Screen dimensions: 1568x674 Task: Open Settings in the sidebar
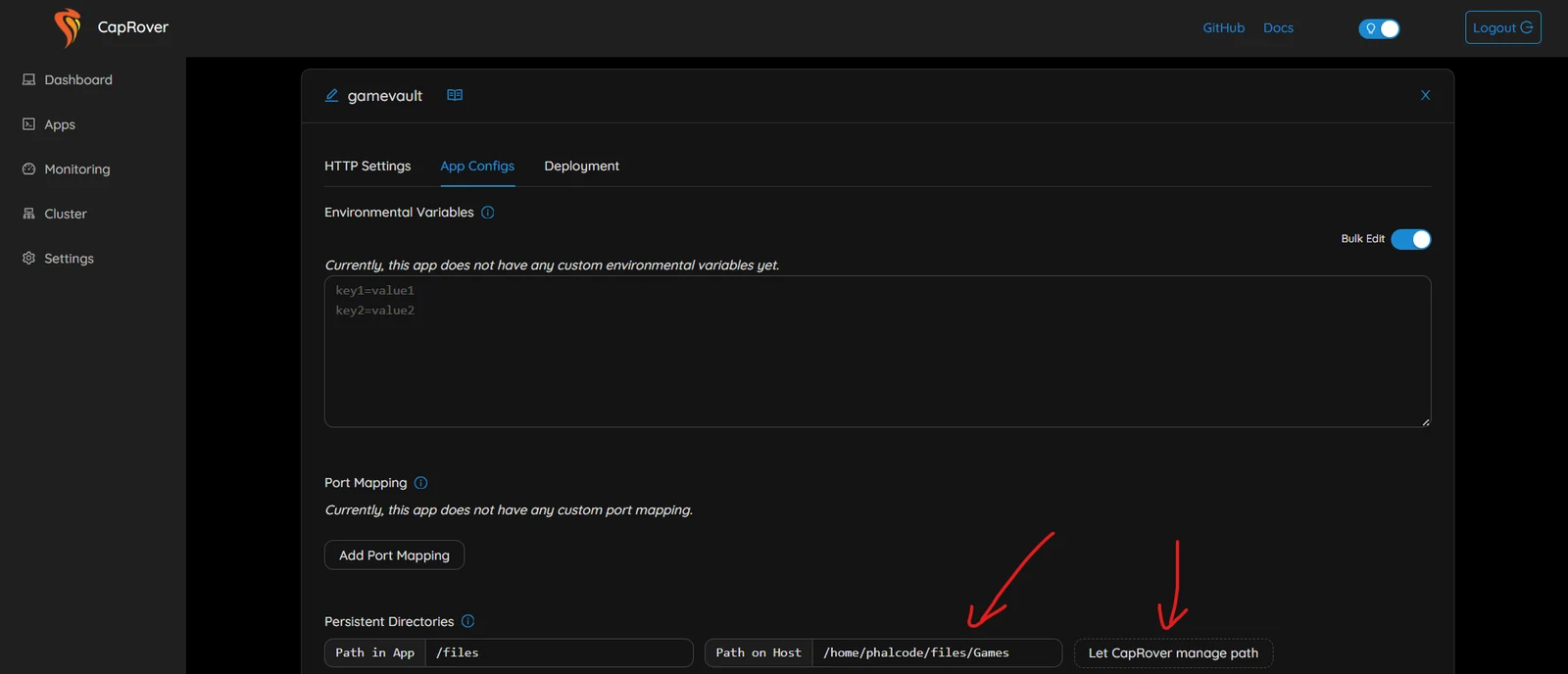[x=59, y=259]
